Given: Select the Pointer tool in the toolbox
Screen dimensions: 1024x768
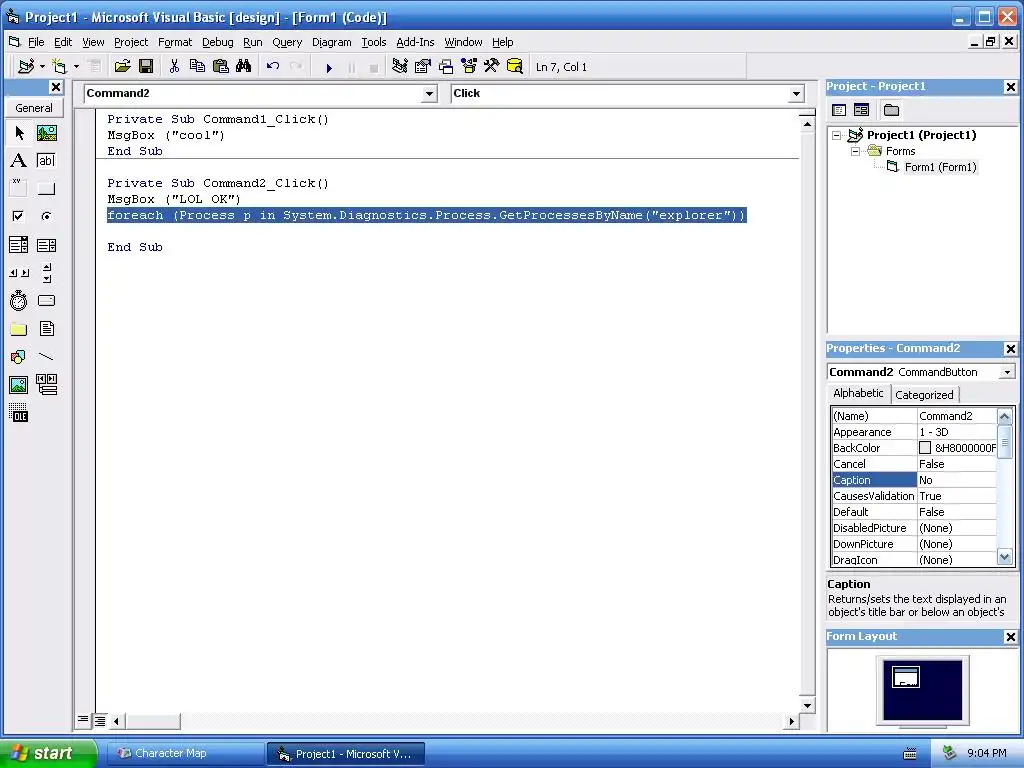Looking at the screenshot, I should (x=19, y=133).
